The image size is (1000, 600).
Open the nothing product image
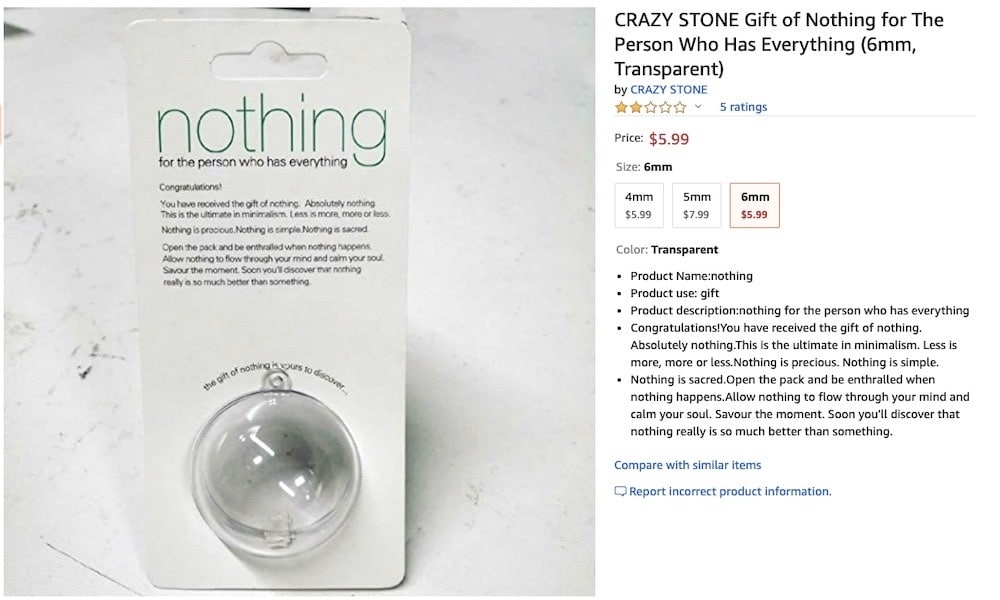(299, 302)
